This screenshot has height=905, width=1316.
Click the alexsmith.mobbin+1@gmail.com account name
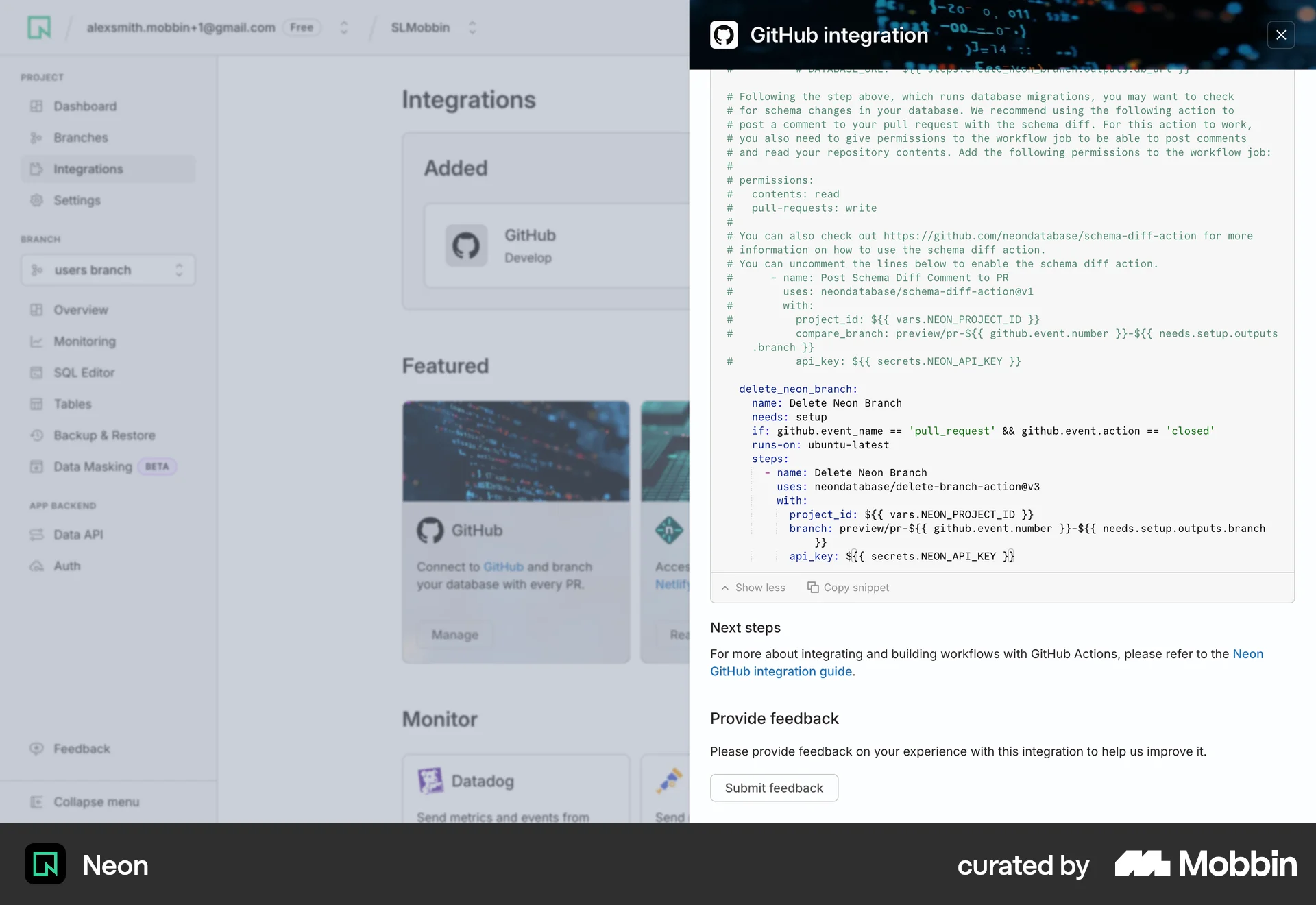[181, 27]
